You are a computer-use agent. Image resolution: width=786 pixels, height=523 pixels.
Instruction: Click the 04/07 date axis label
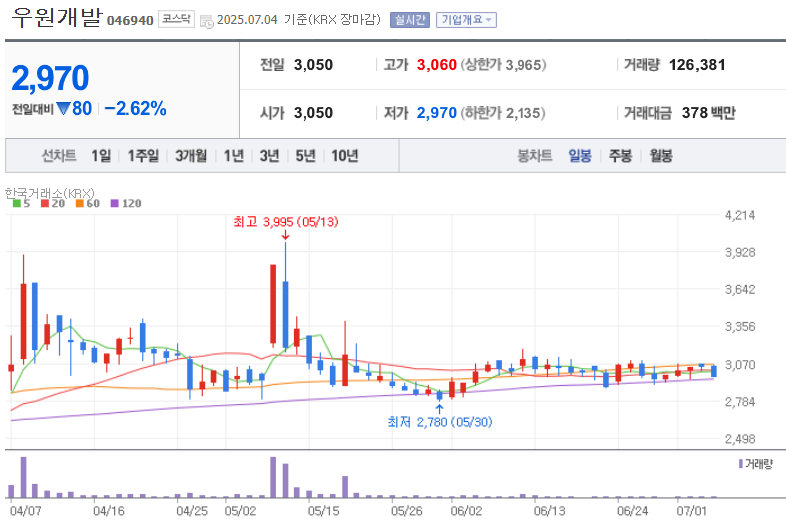(x=26, y=511)
